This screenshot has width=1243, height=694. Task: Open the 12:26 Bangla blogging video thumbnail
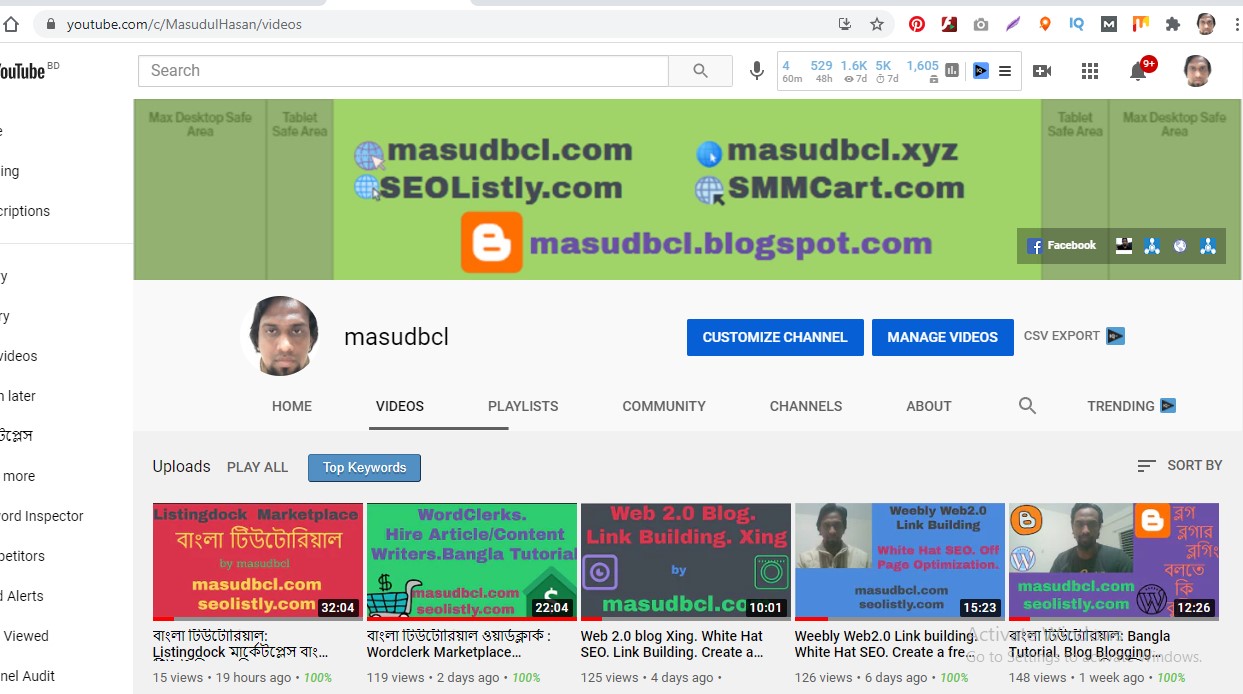1113,562
